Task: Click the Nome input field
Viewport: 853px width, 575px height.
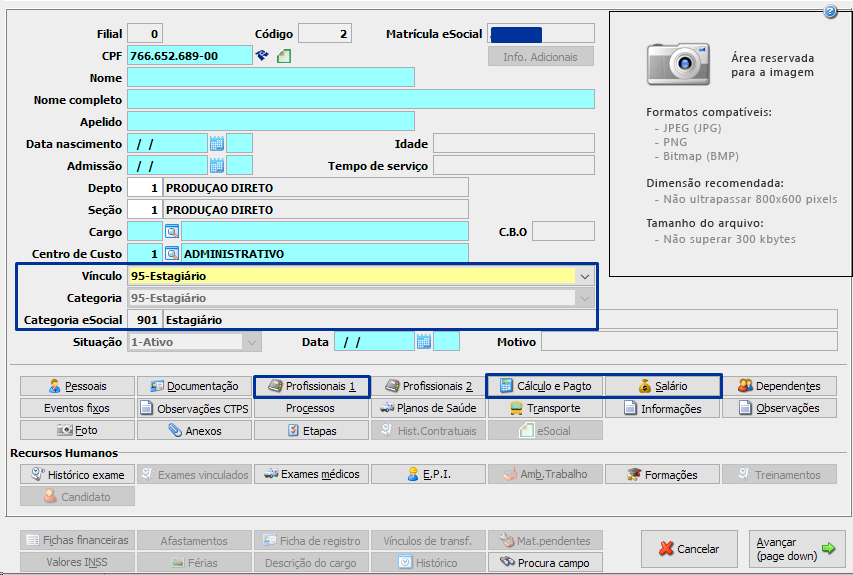Action: [271, 77]
